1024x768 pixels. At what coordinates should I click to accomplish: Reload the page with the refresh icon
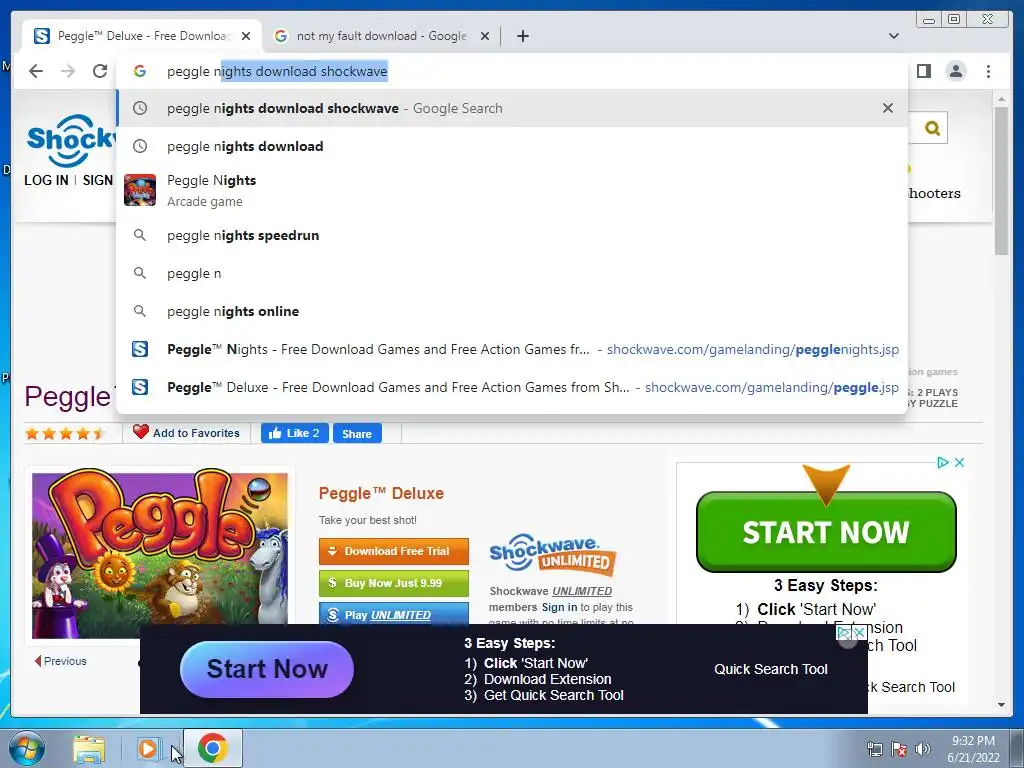tap(100, 71)
